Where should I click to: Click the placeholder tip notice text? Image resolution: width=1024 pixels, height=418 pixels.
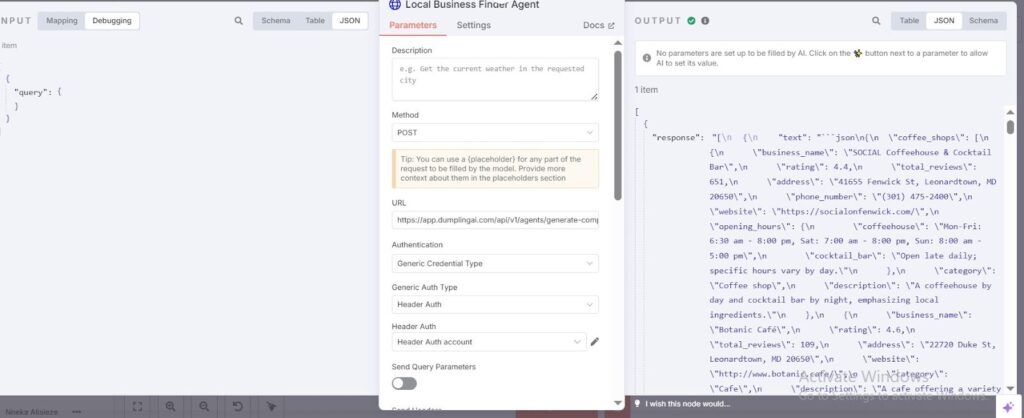tap(488, 169)
